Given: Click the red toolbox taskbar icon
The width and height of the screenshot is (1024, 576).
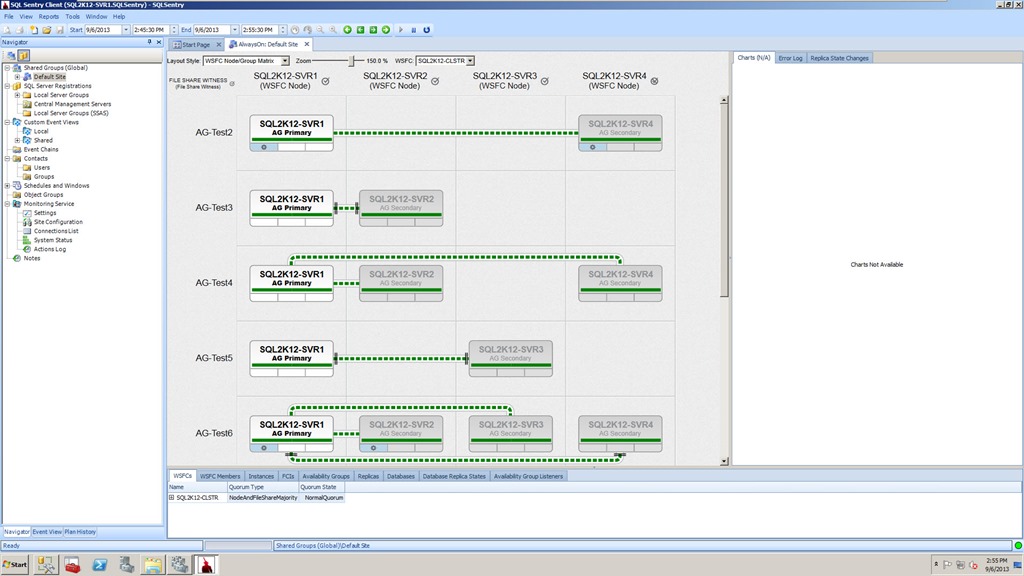Looking at the screenshot, I should coord(72,565).
